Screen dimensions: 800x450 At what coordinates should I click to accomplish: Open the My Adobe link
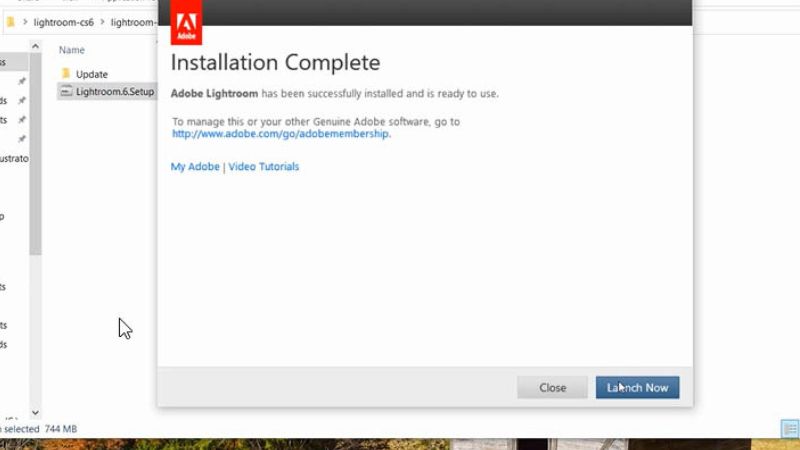(193, 167)
